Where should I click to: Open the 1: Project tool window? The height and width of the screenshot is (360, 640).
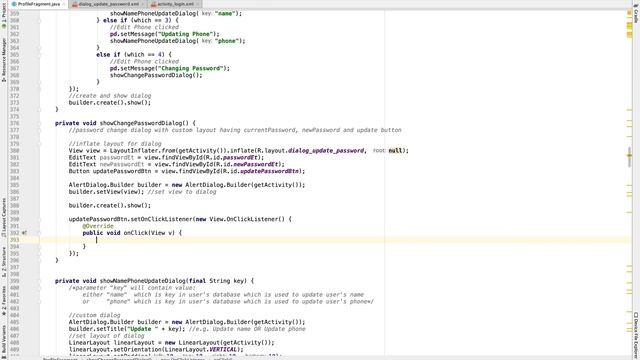coord(4,16)
